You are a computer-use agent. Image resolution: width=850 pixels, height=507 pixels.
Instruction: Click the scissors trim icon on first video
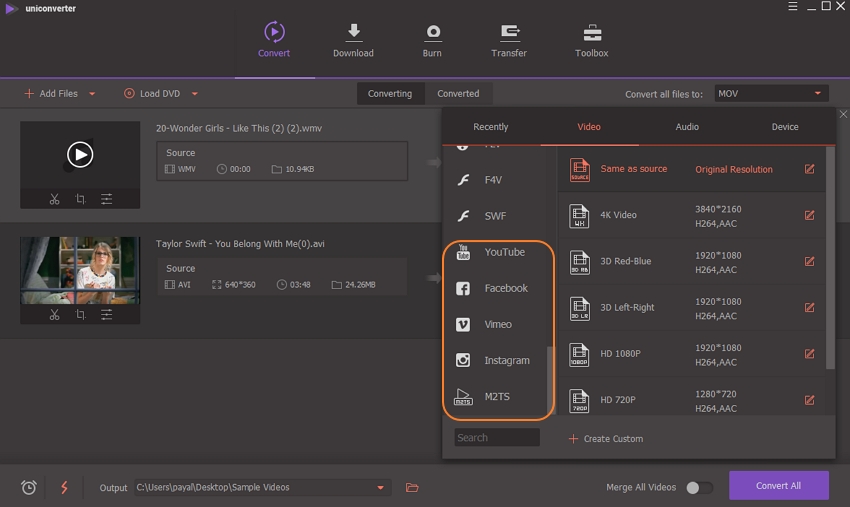54,199
